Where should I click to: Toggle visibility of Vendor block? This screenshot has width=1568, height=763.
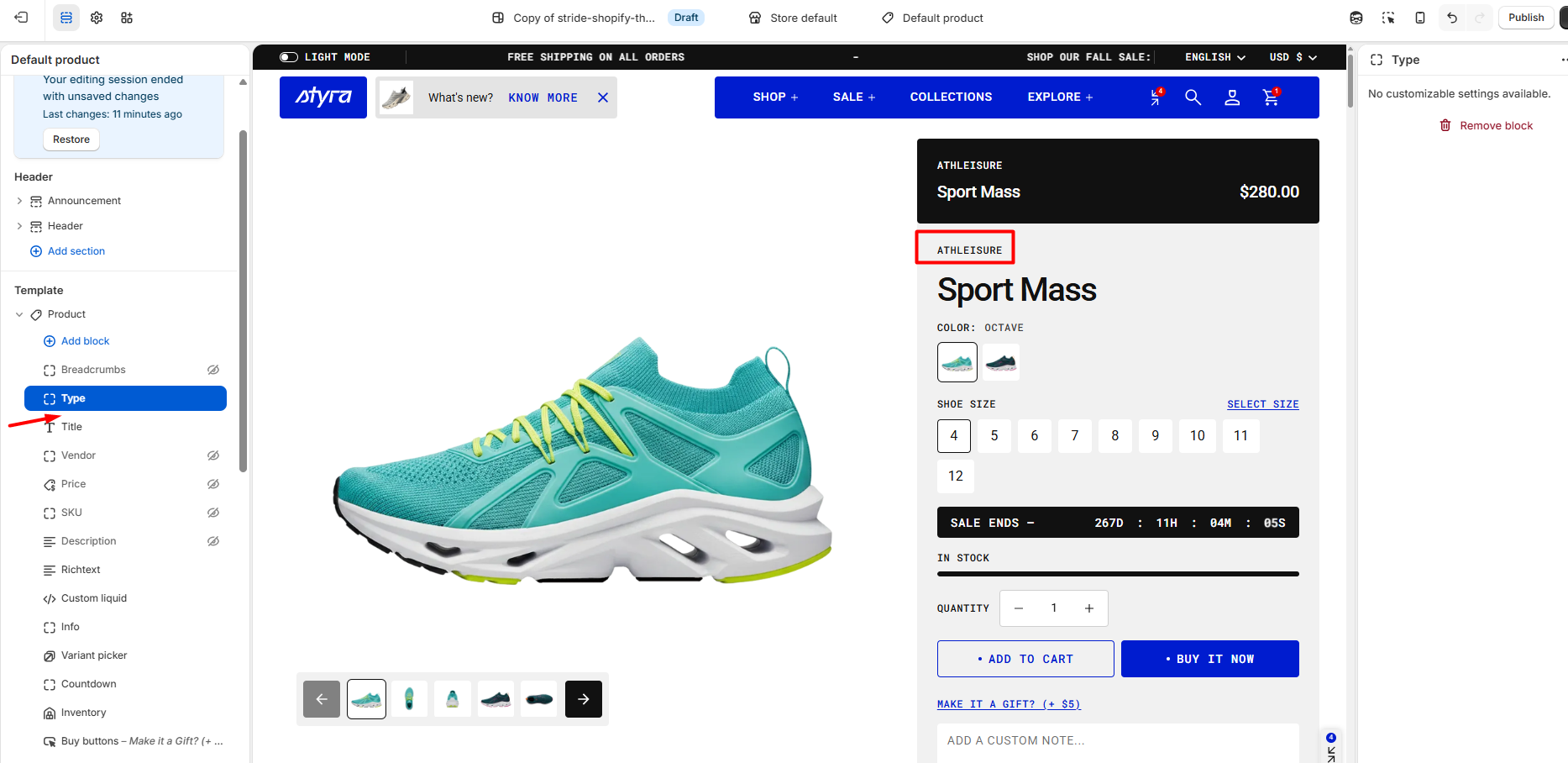click(x=213, y=455)
